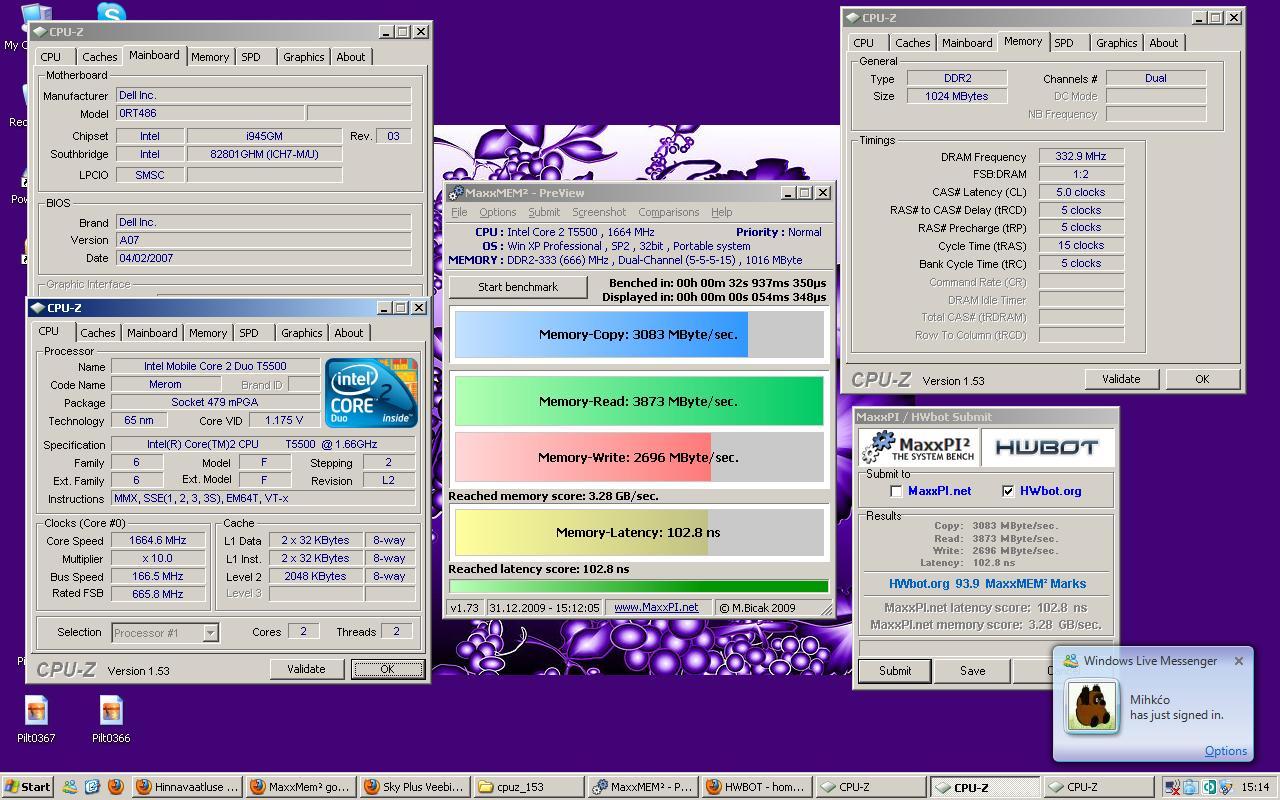Click Start benchmark button
The image size is (1280, 800).
coord(518,287)
